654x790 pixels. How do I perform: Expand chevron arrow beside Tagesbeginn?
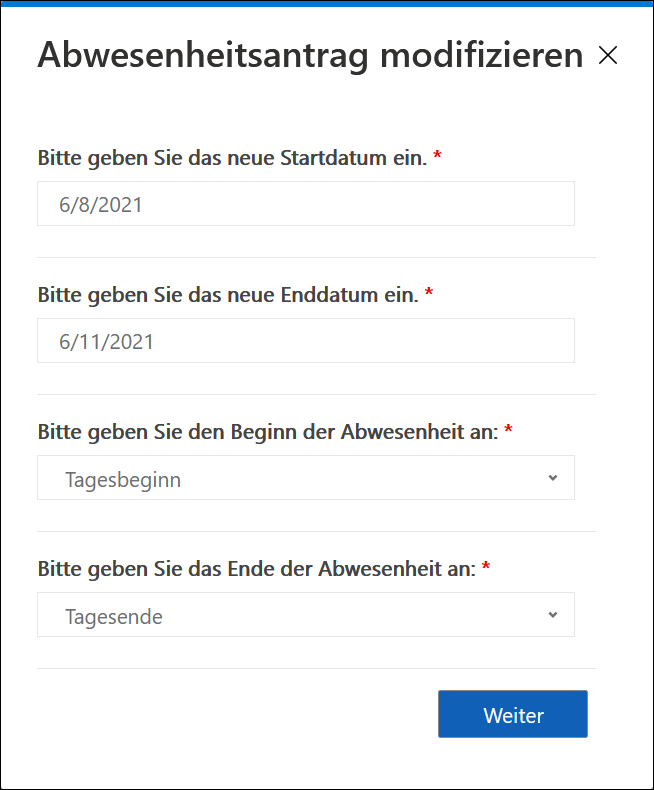tap(553, 478)
